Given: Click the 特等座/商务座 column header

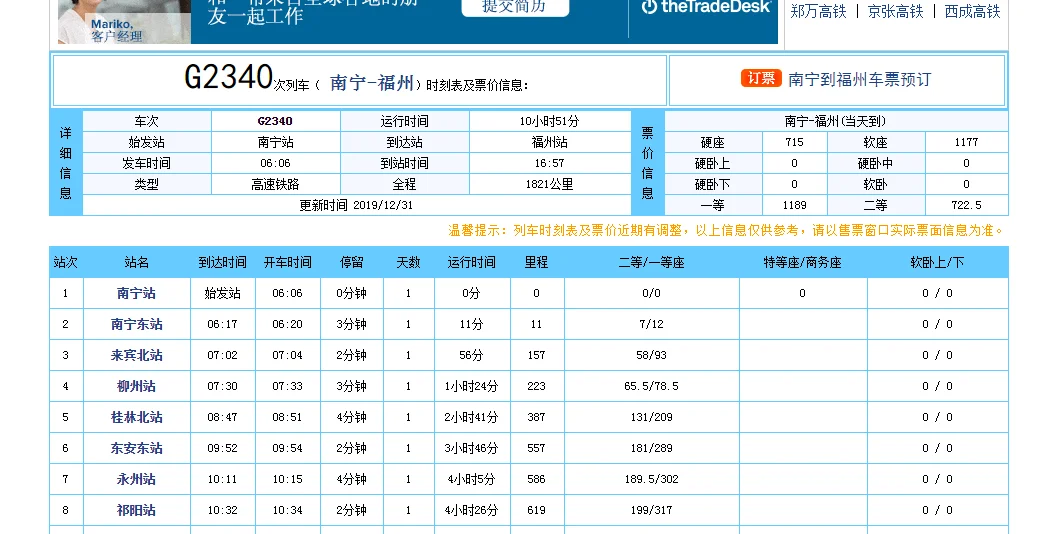Looking at the screenshot, I should [803, 262].
